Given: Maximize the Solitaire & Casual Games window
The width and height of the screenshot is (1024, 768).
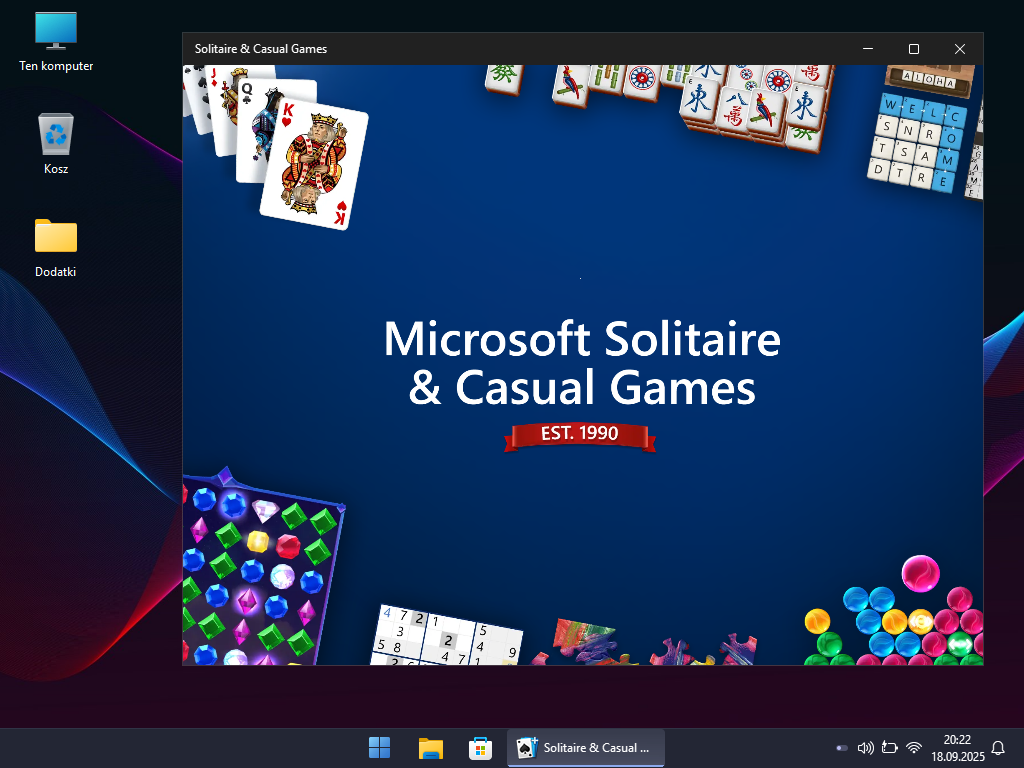Looking at the screenshot, I should [913, 49].
